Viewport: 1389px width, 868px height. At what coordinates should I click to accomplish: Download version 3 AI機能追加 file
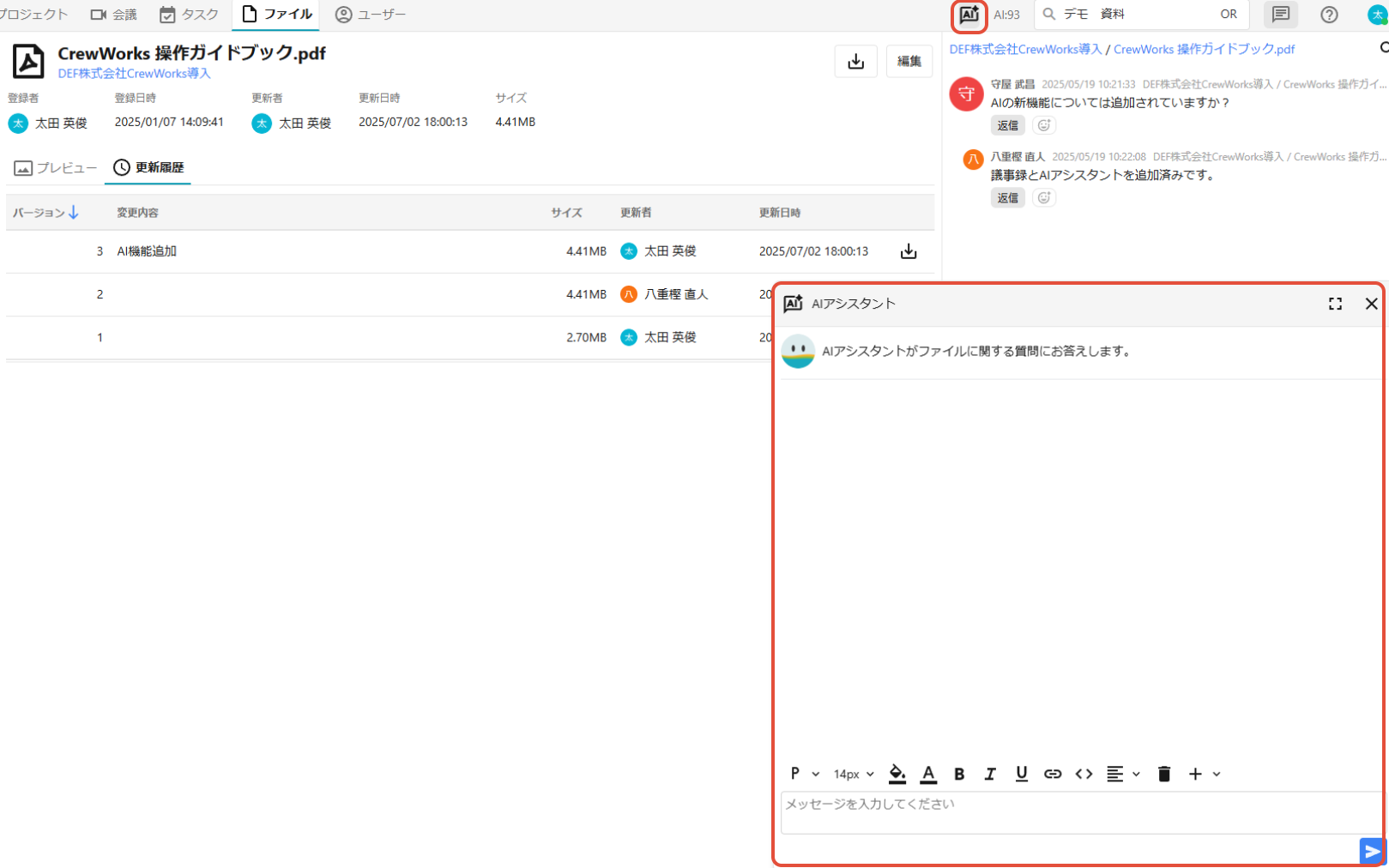click(x=909, y=251)
